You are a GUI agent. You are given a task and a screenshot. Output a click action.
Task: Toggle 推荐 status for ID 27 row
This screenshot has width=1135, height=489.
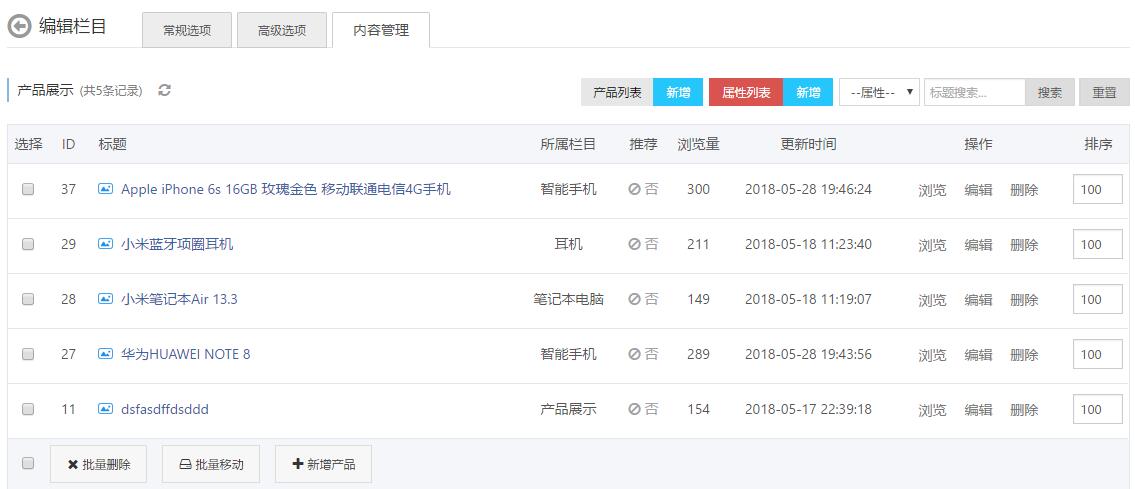[644, 354]
